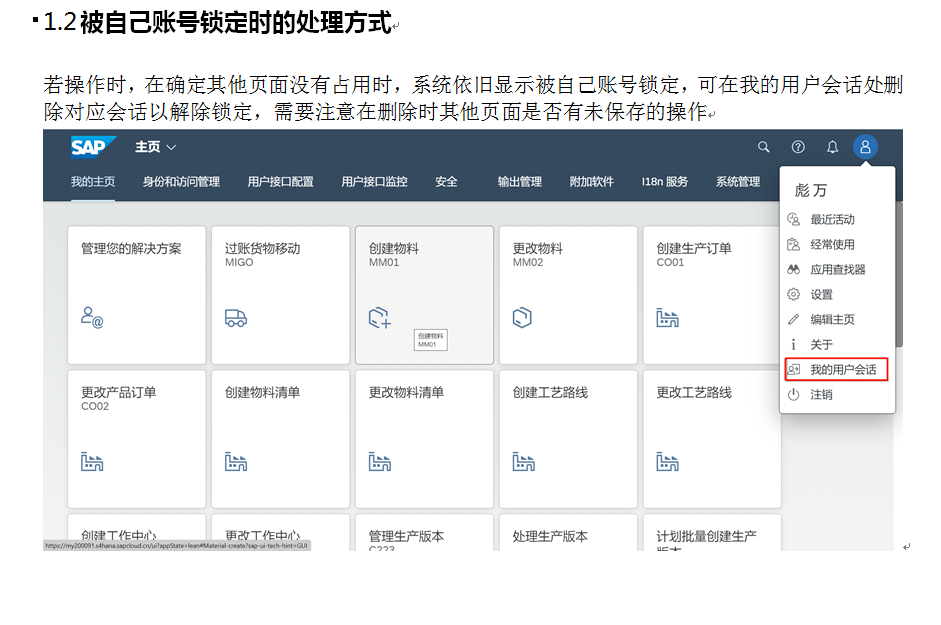Switch to 身份和访问管理 tab

tap(181, 182)
